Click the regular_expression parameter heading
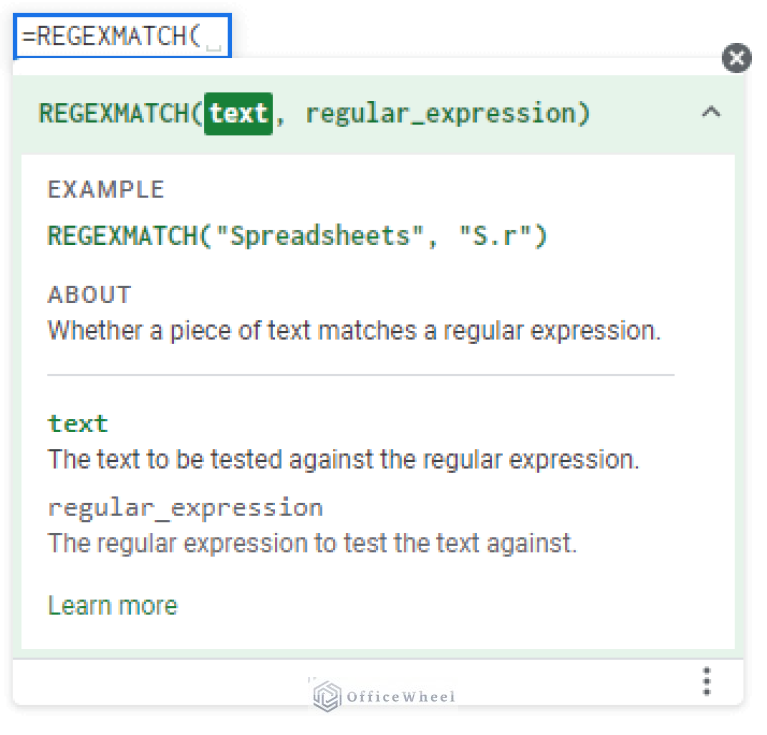Image resolution: width=767 pixels, height=735 pixels. 185,508
